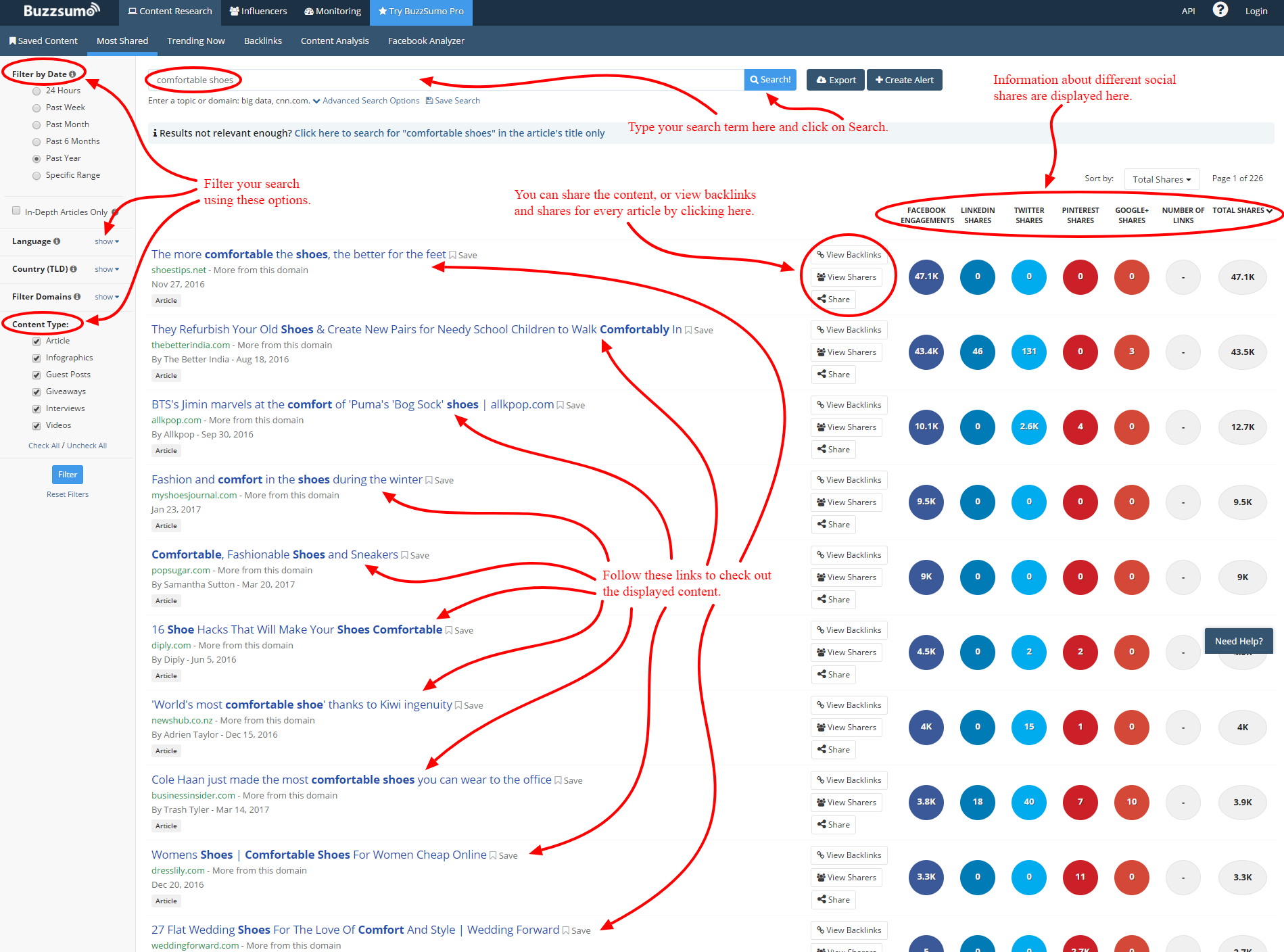Click total shares bubble 43.5K

click(x=1243, y=352)
